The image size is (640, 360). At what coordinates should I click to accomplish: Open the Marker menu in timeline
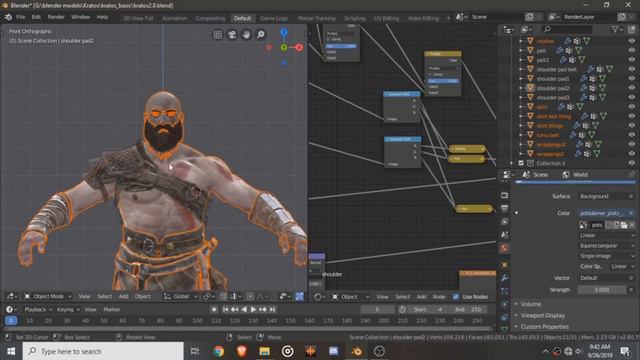(111, 309)
